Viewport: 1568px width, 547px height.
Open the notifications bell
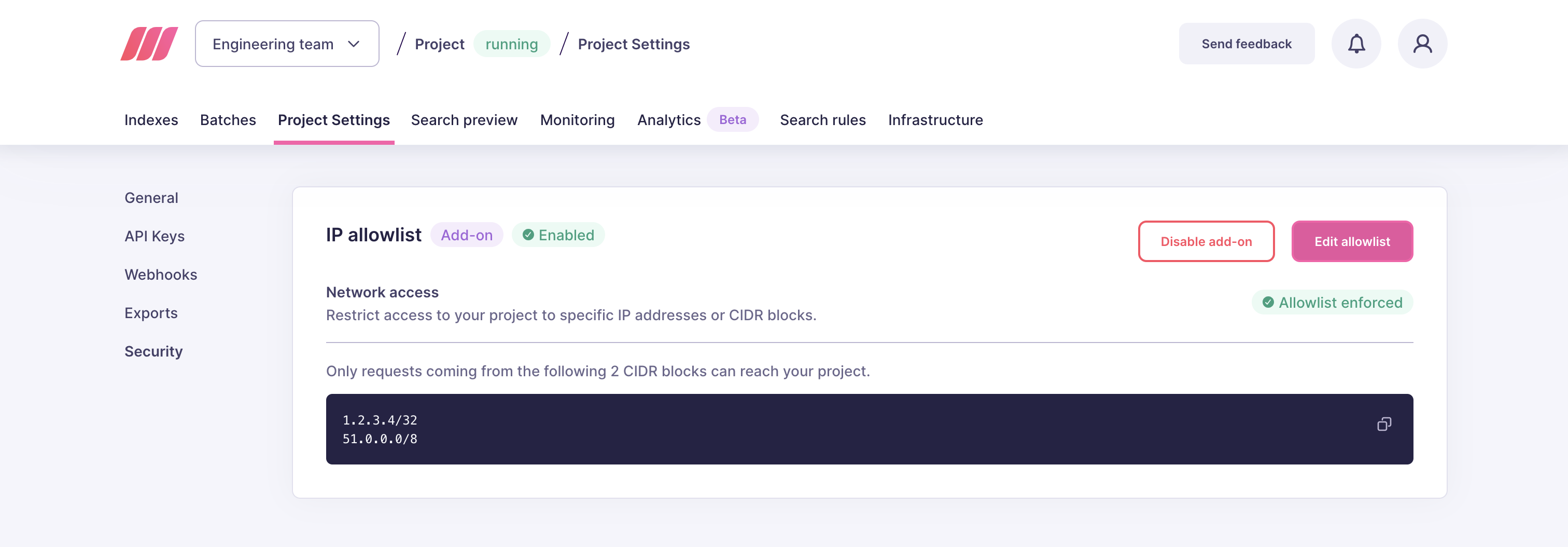pos(1355,44)
